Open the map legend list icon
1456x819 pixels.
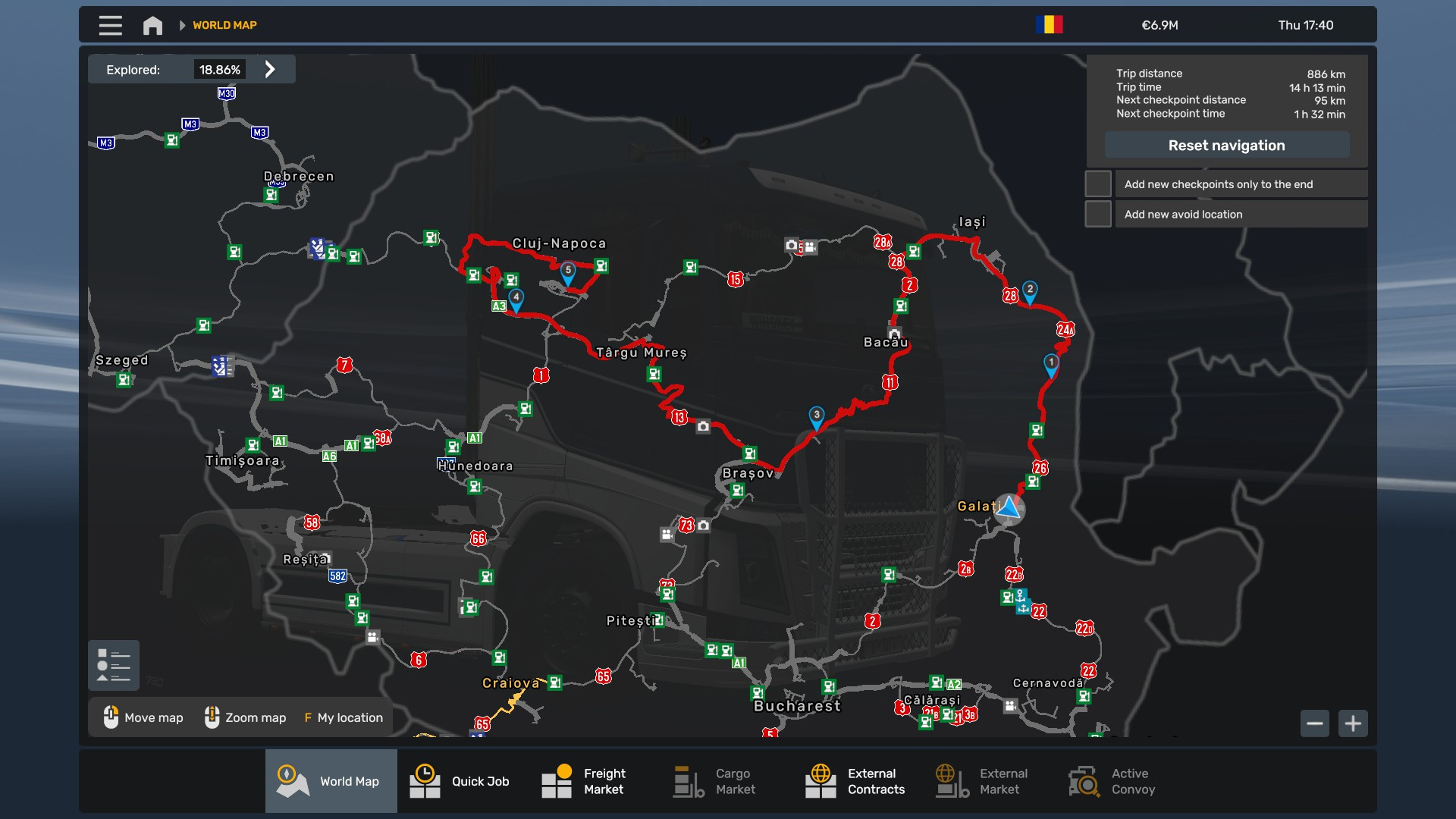click(114, 666)
